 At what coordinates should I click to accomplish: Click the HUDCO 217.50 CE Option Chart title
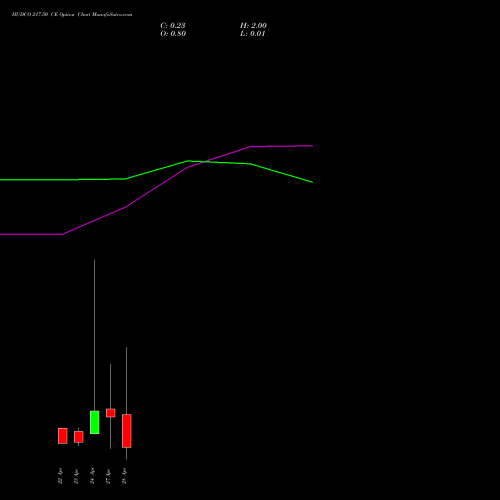(72, 14)
